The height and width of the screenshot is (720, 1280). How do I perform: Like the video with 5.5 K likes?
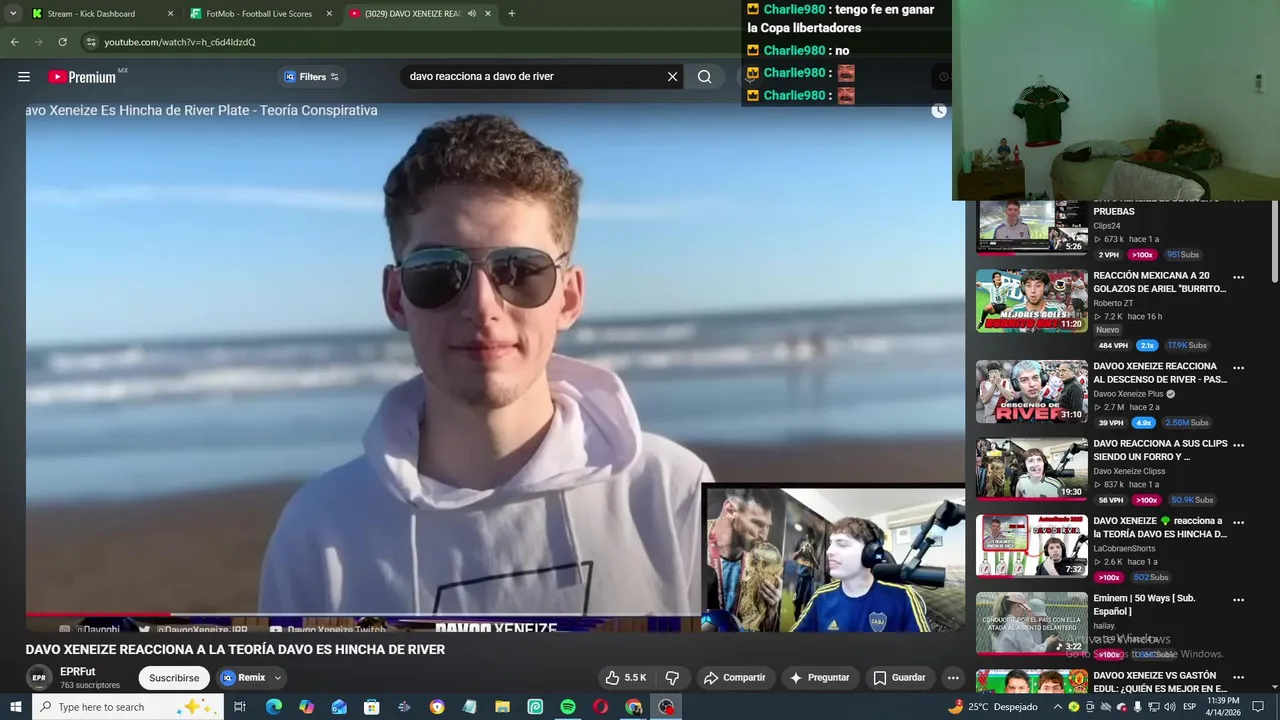click(x=626, y=678)
